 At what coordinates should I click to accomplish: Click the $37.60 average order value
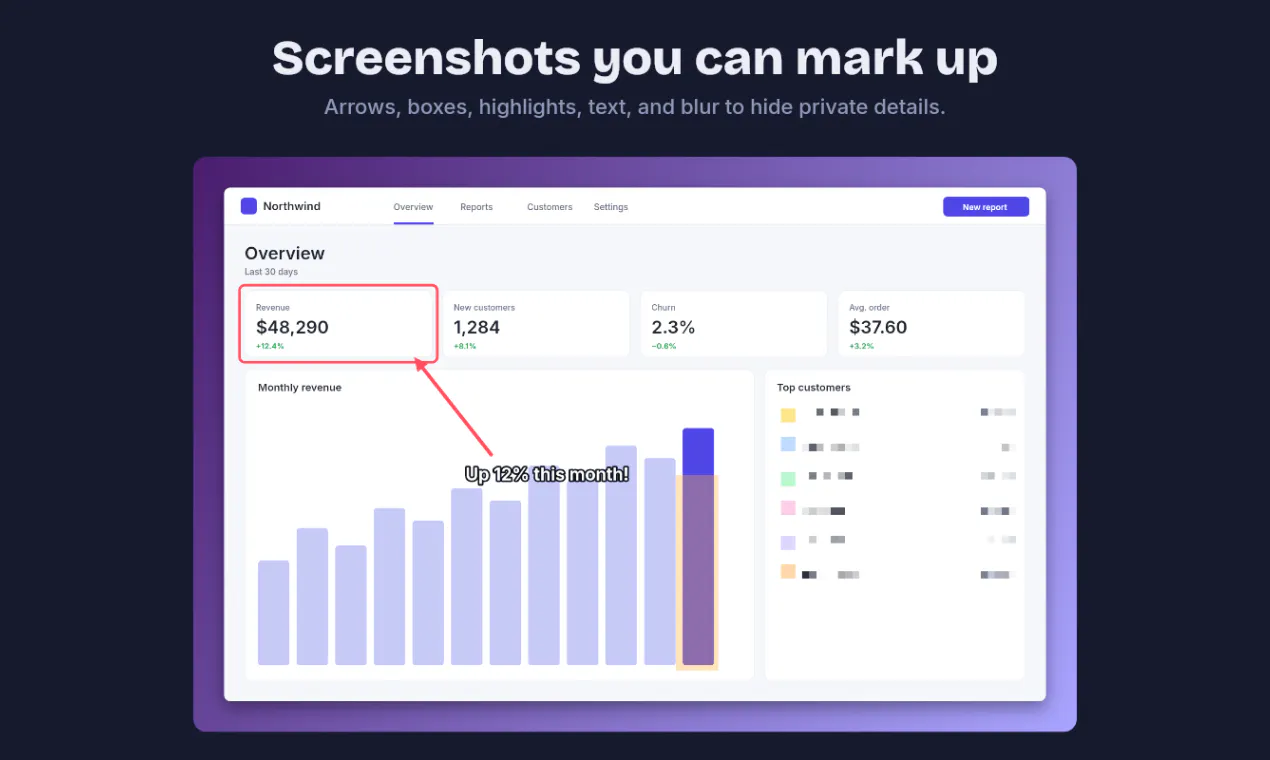878,327
